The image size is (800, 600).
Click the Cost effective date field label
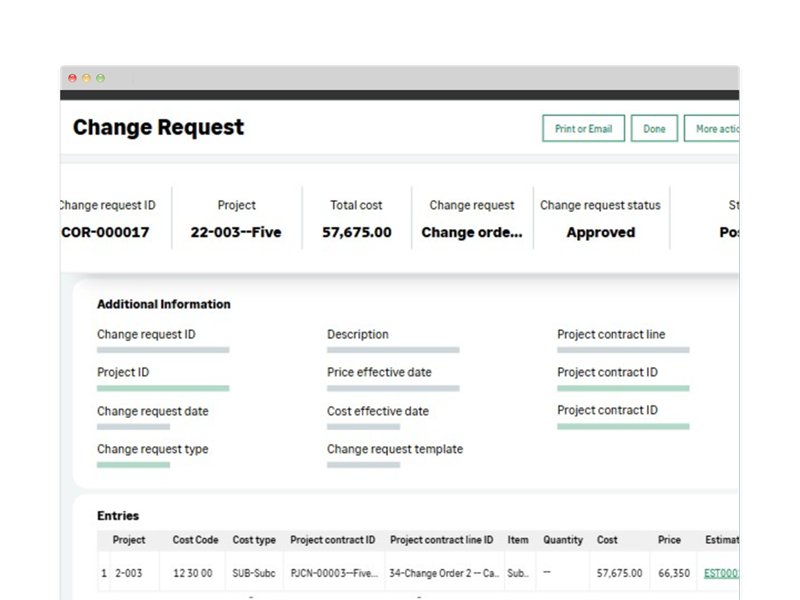pyautogui.click(x=378, y=411)
